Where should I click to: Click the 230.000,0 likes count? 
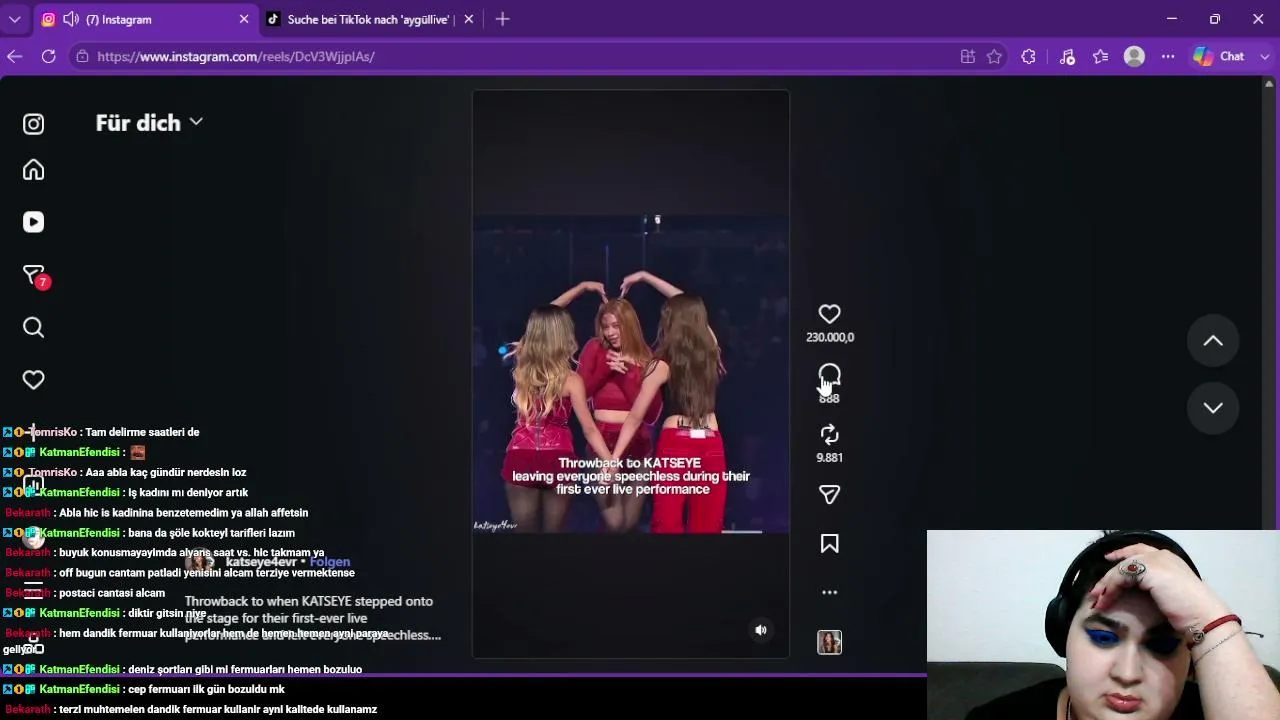coord(830,338)
